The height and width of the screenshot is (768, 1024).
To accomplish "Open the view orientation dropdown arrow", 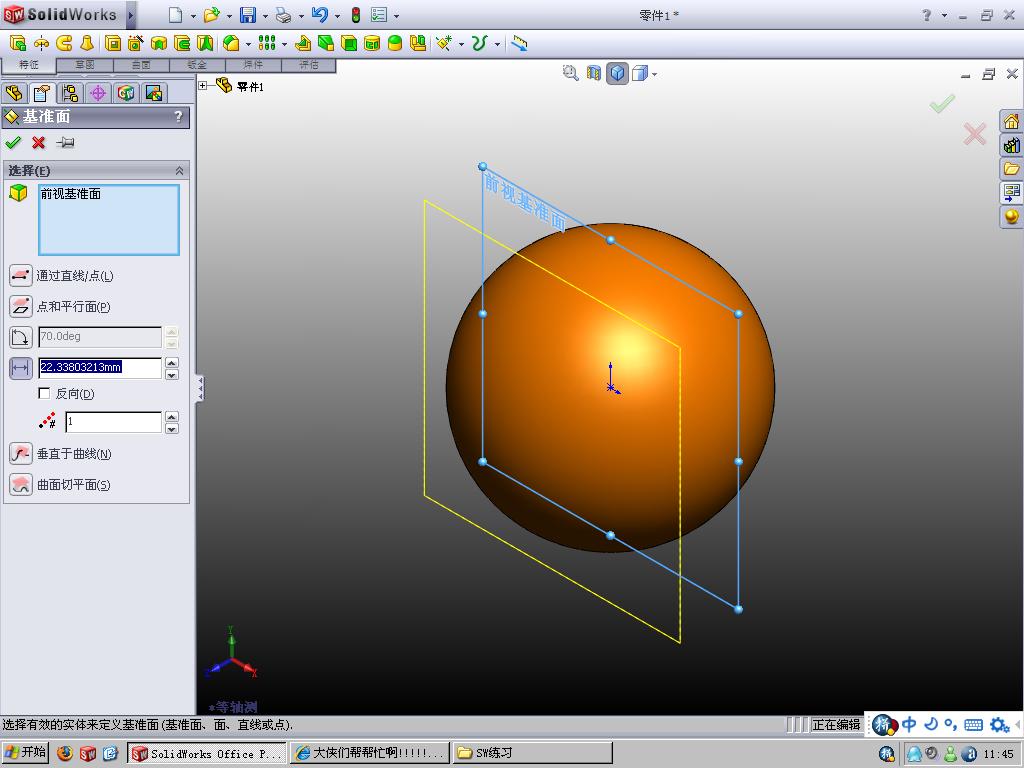I will click(x=654, y=74).
